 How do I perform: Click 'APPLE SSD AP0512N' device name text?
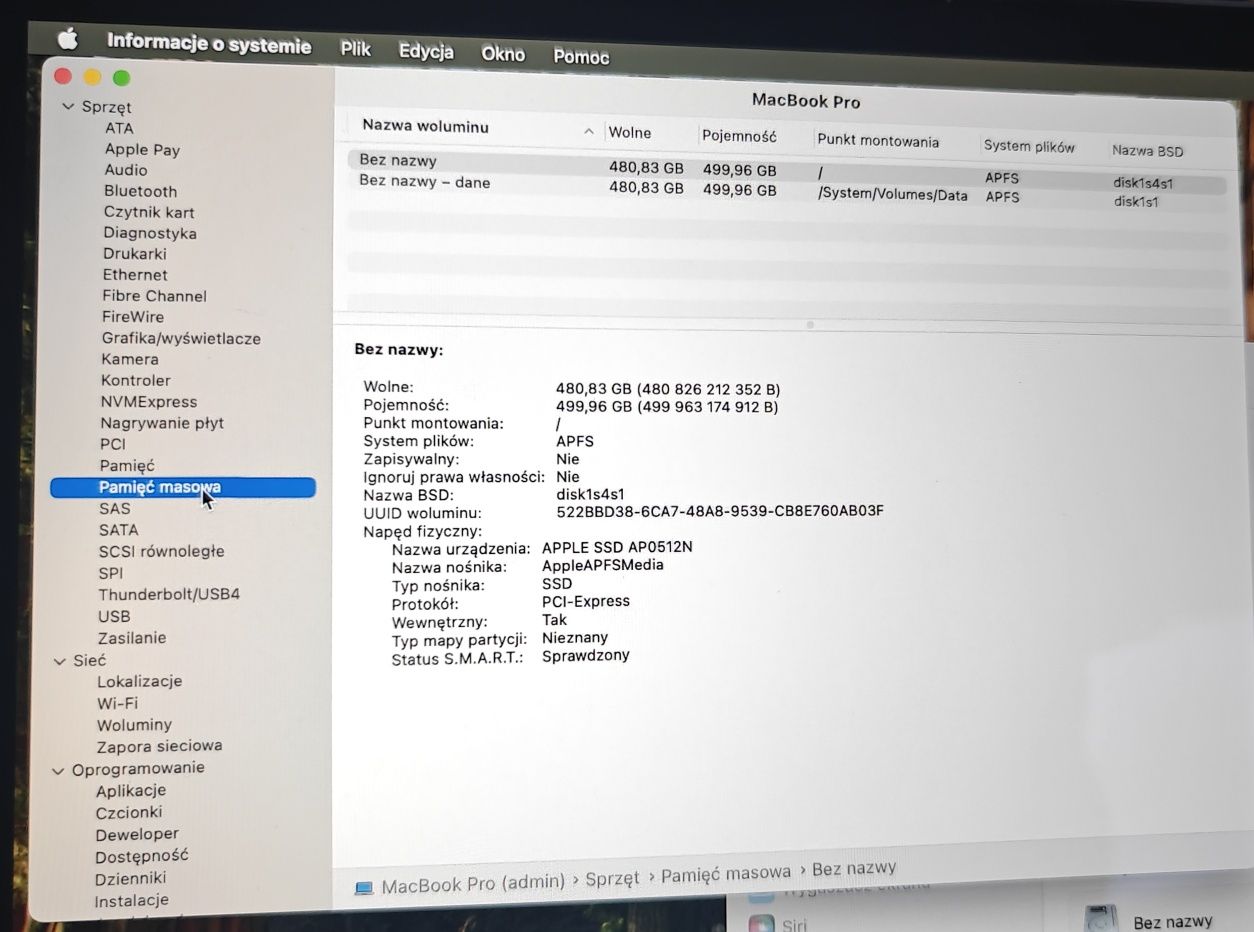(617, 547)
